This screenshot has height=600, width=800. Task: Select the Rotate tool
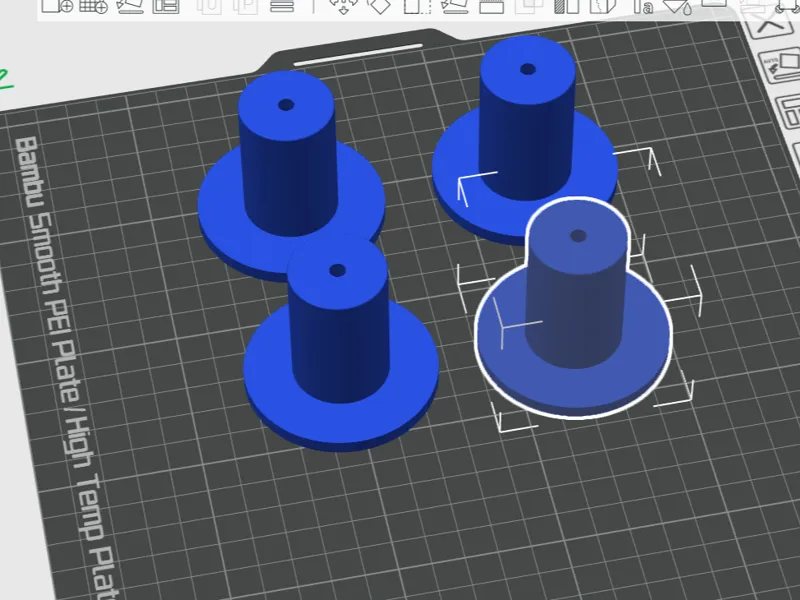380,6
